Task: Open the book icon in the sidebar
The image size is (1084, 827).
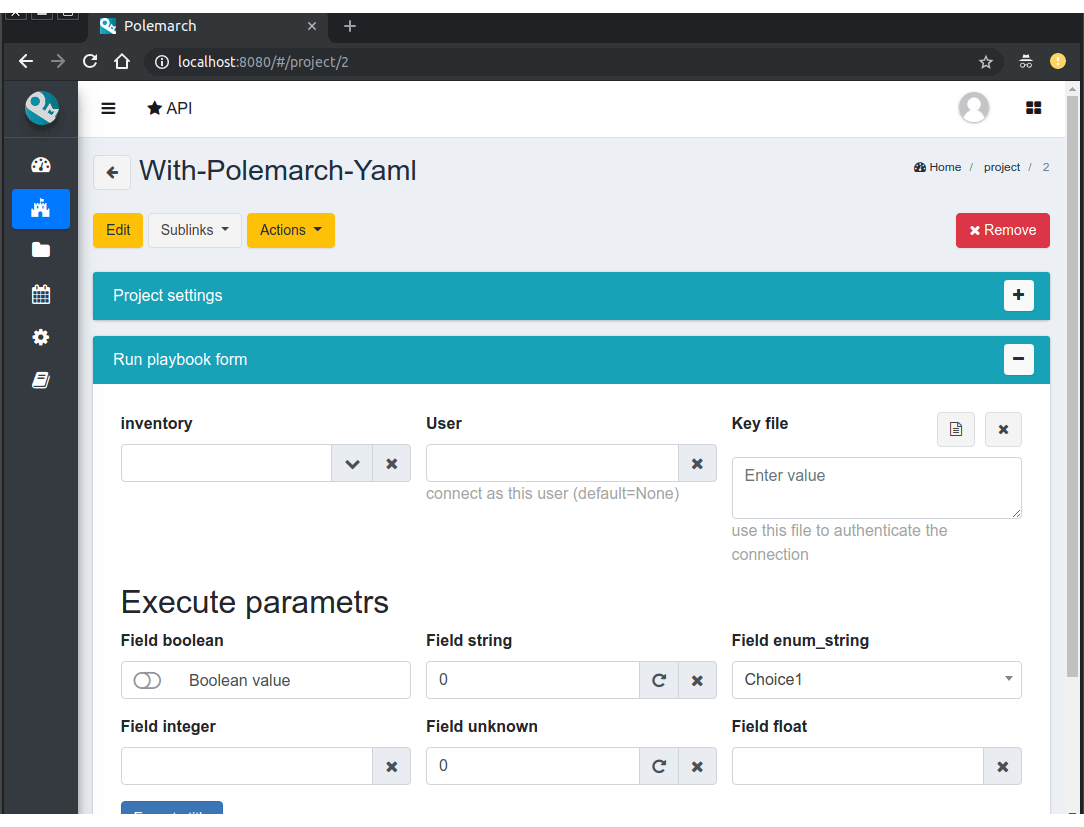Action: (x=41, y=380)
